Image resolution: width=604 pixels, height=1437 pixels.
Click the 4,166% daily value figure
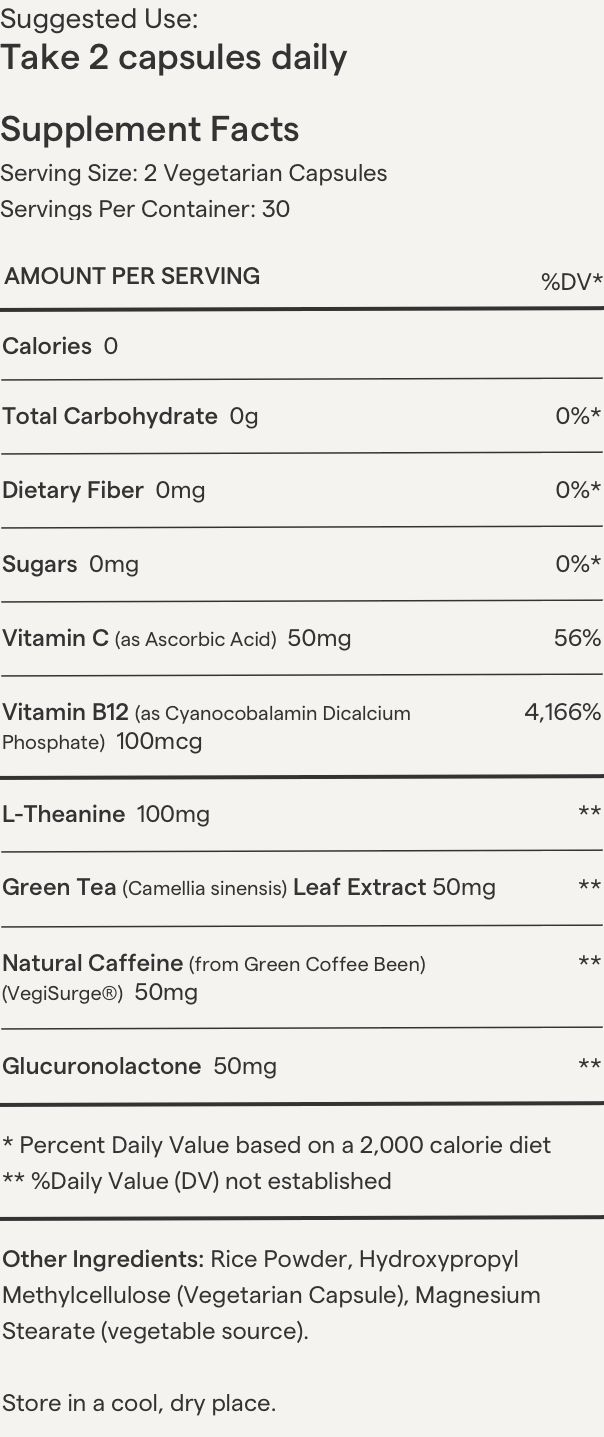[x=562, y=712]
